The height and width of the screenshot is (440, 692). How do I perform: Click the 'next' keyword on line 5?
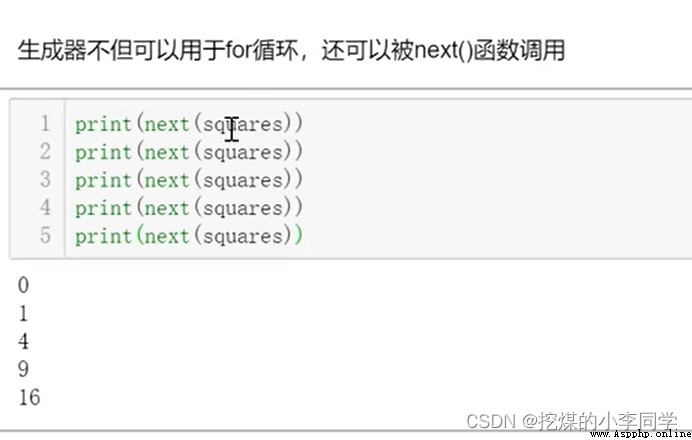coord(166,236)
